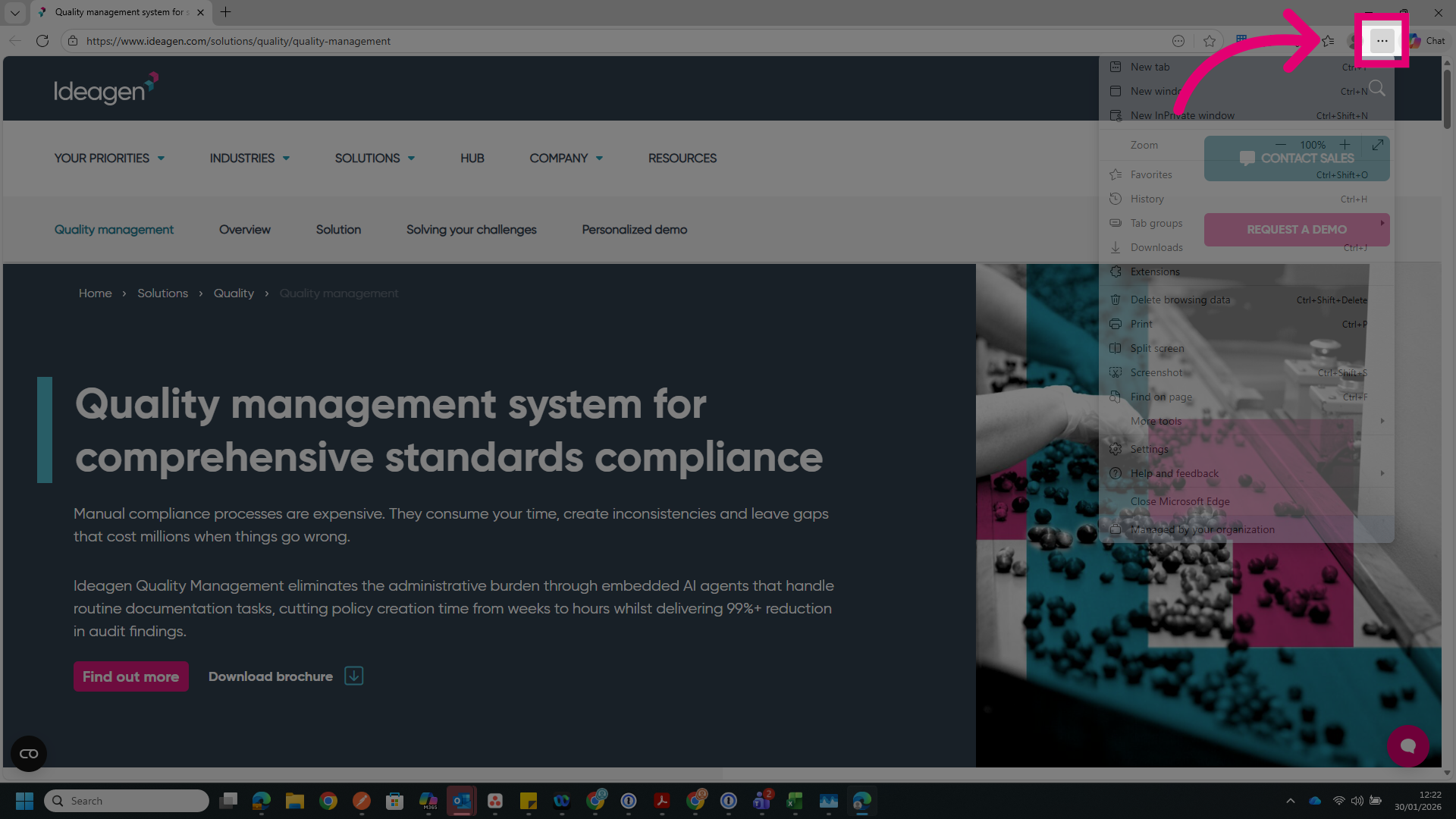Expand the YOUR PRIORITIES menu
The height and width of the screenshot is (819, 1456).
coord(109,158)
